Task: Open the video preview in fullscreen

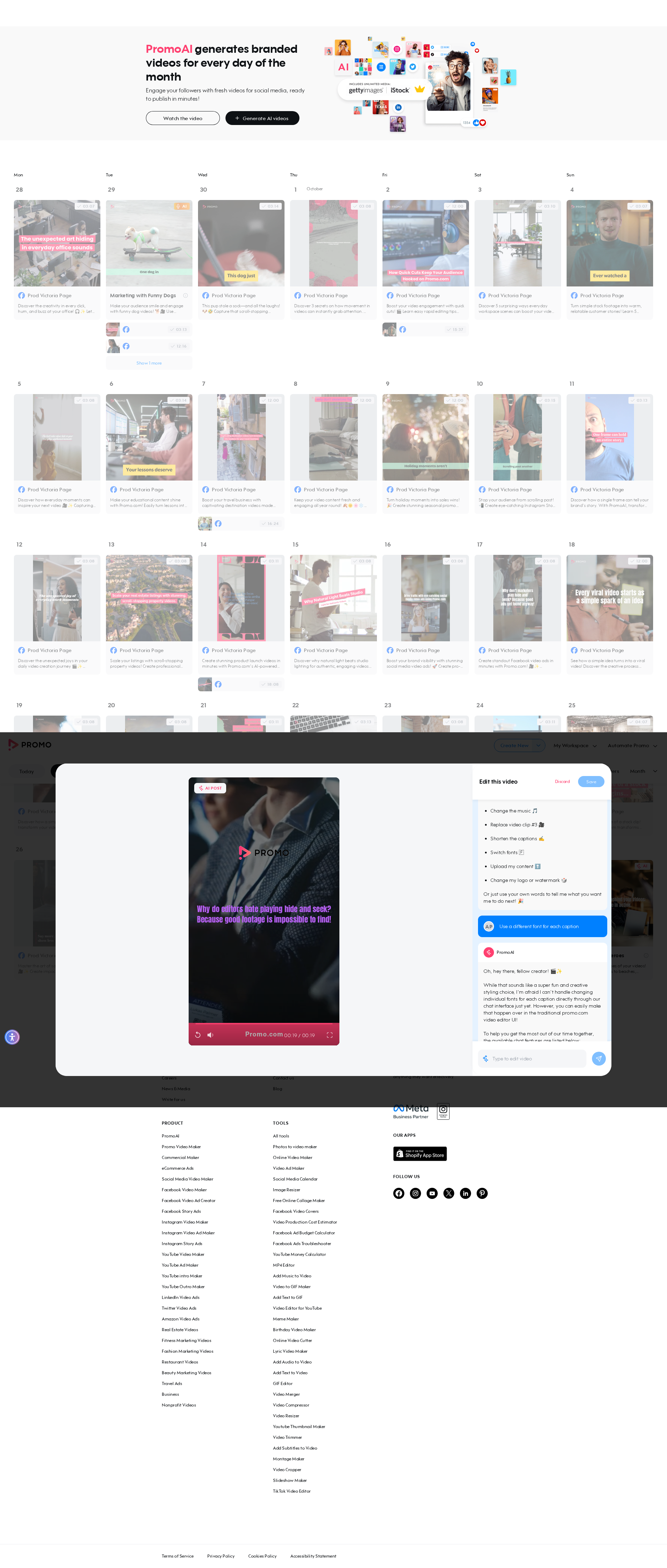Action: (330, 1035)
